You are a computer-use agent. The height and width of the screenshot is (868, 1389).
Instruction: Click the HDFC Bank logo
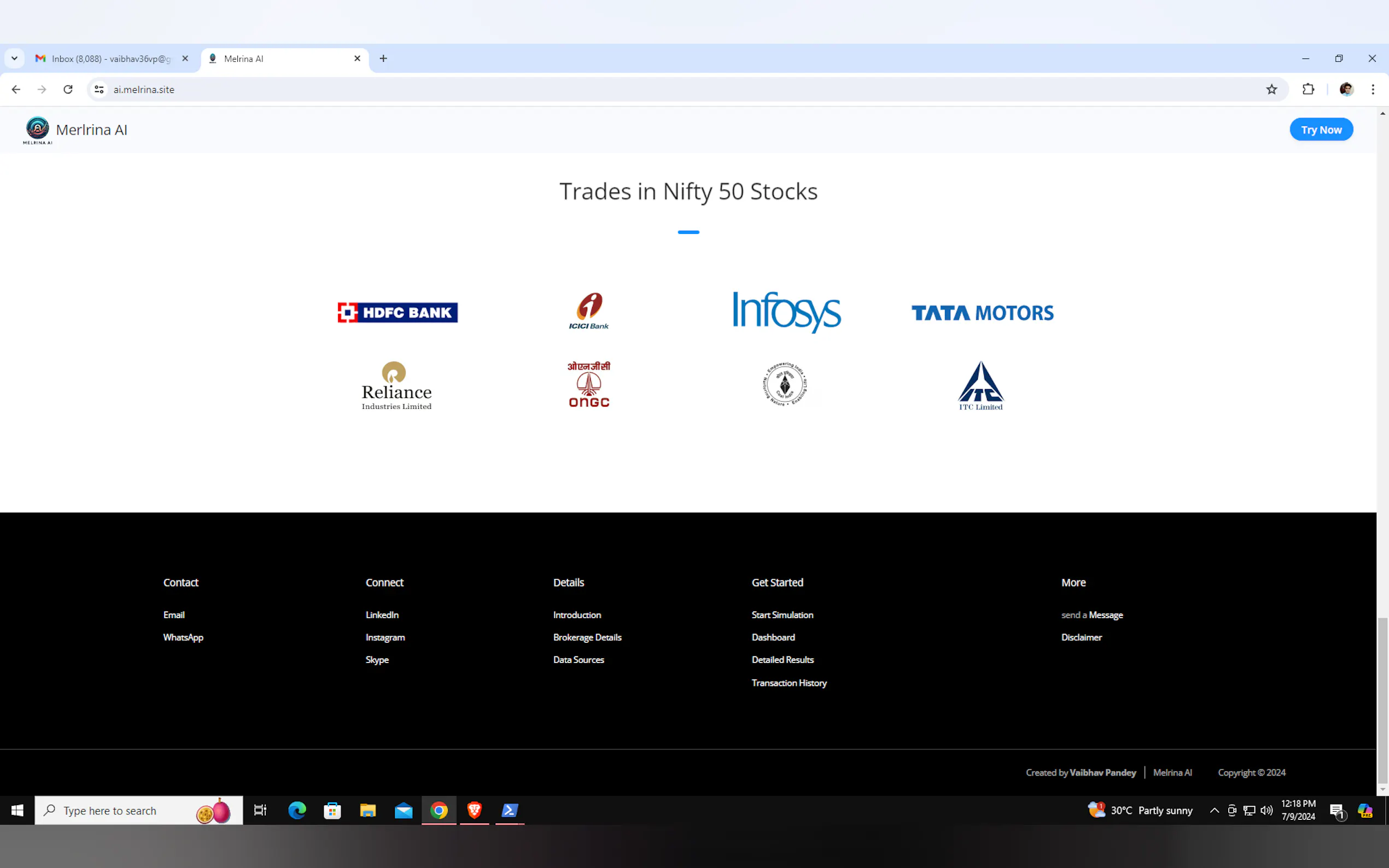point(398,313)
